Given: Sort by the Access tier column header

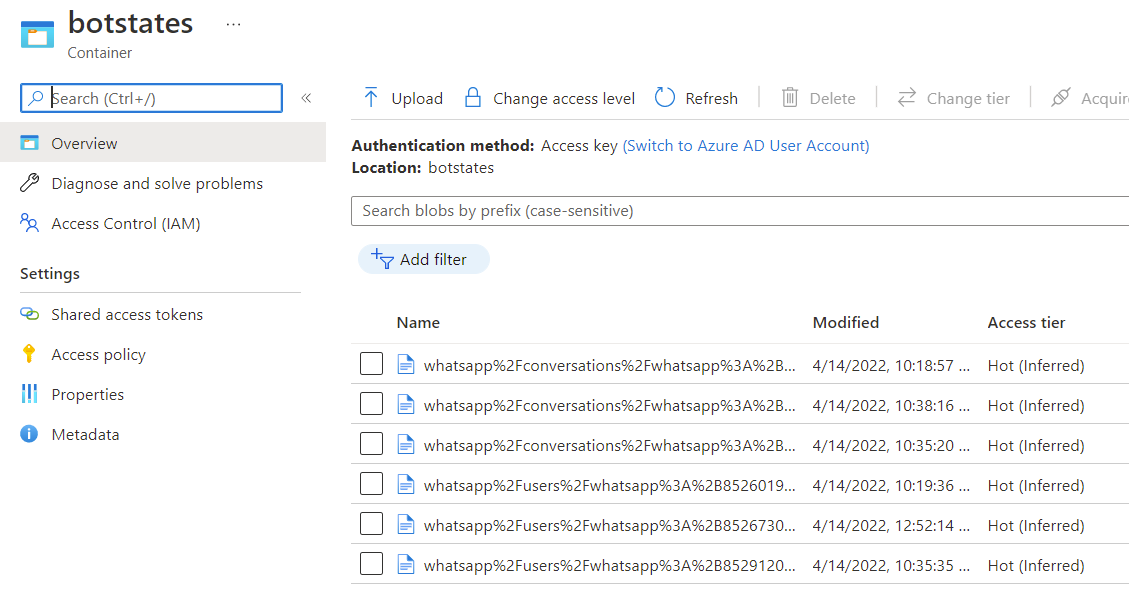Looking at the screenshot, I should pos(1026,323).
